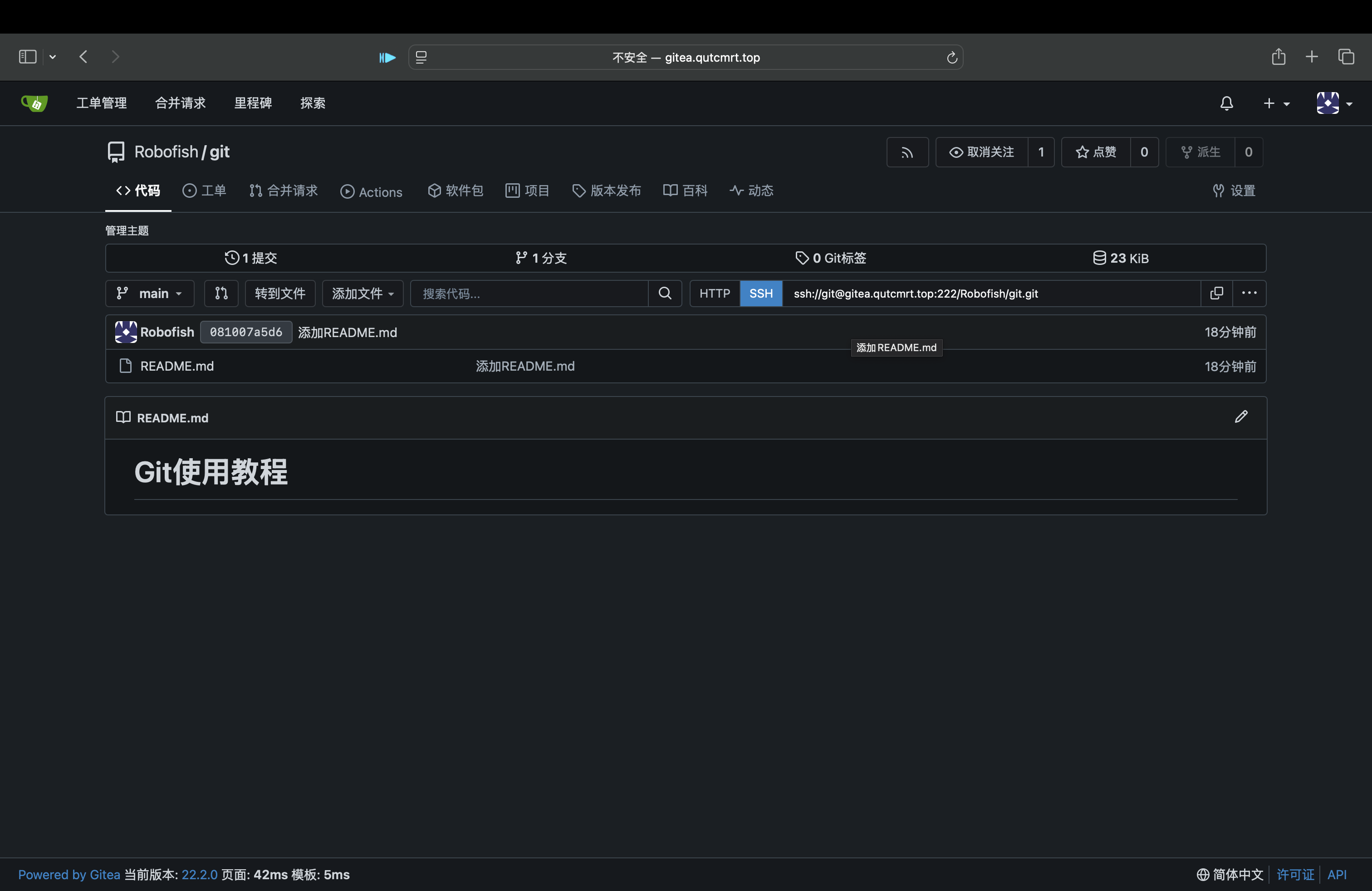Open 添加README.md message in file row
This screenshot has width=1372, height=891.
[x=525, y=367]
